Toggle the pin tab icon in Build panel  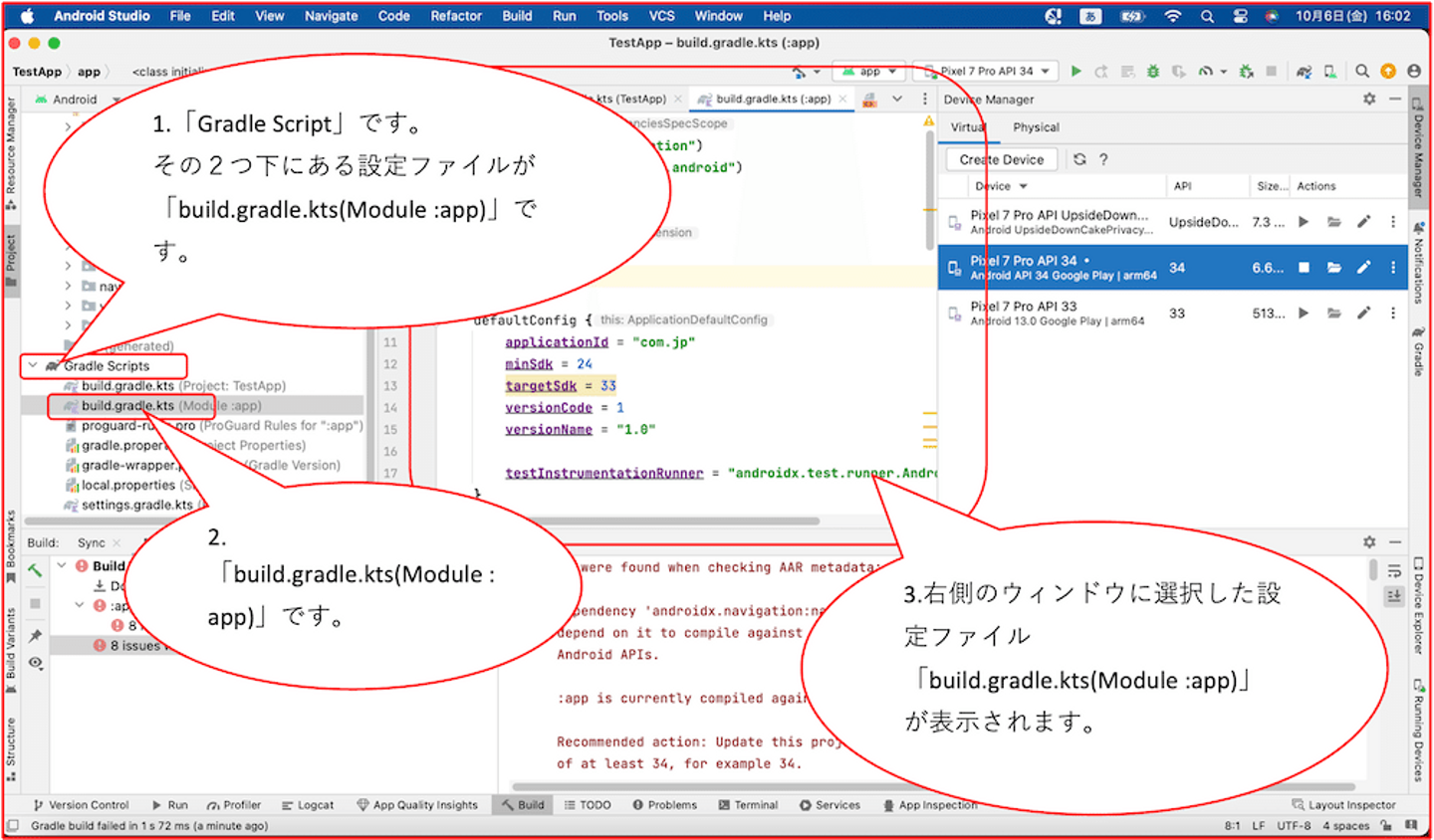tap(35, 636)
